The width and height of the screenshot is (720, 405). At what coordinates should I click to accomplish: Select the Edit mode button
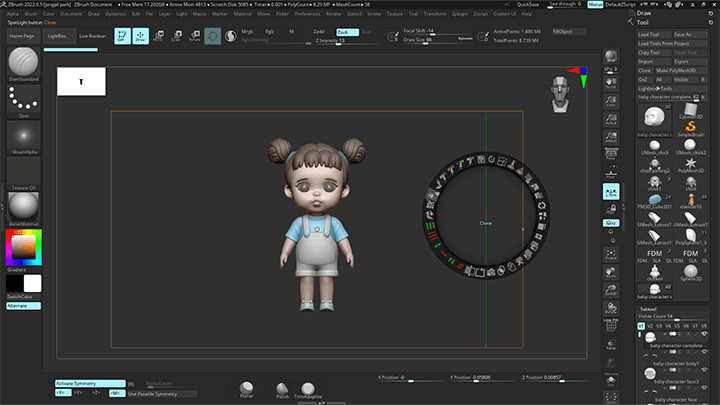(x=122, y=36)
